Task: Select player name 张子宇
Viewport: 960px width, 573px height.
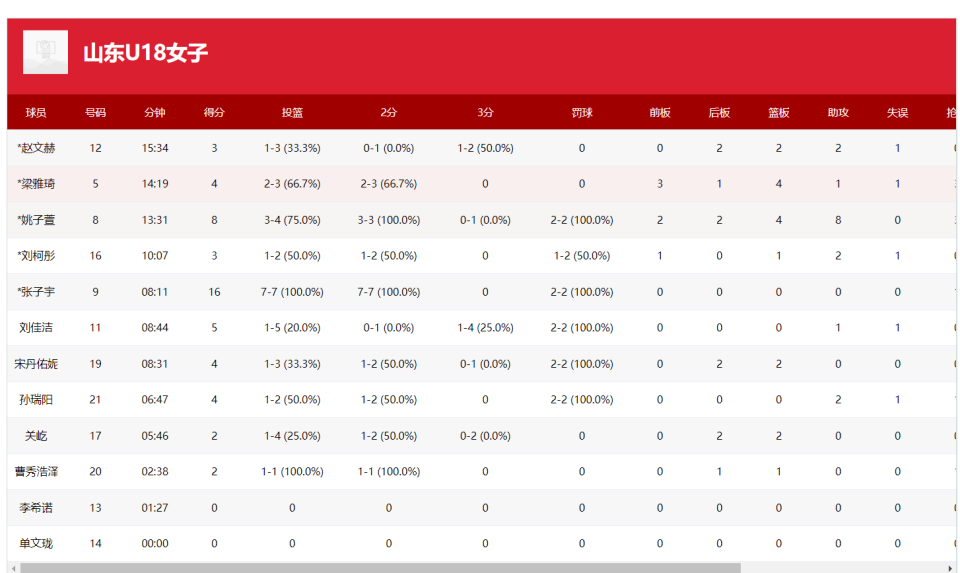Action: pyautogui.click(x=36, y=292)
